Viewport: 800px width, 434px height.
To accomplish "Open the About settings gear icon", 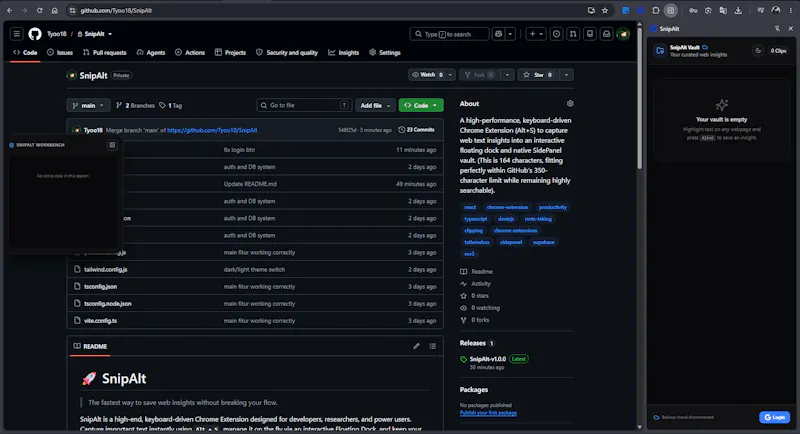I will [x=570, y=104].
